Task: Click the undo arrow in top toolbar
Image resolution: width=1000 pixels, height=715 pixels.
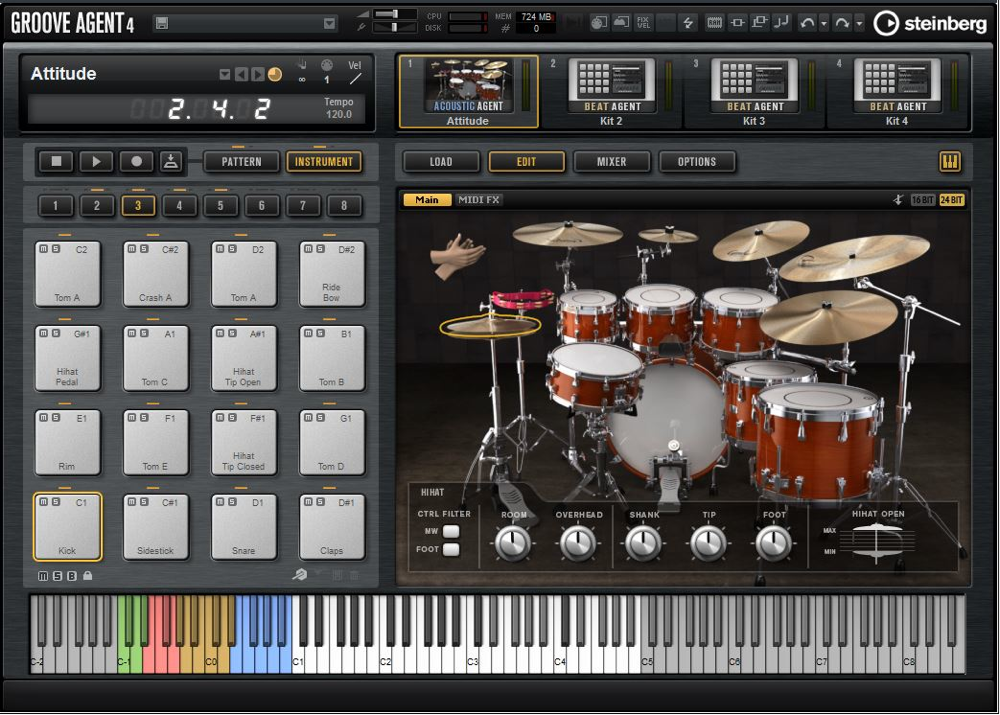Action: 807,23
